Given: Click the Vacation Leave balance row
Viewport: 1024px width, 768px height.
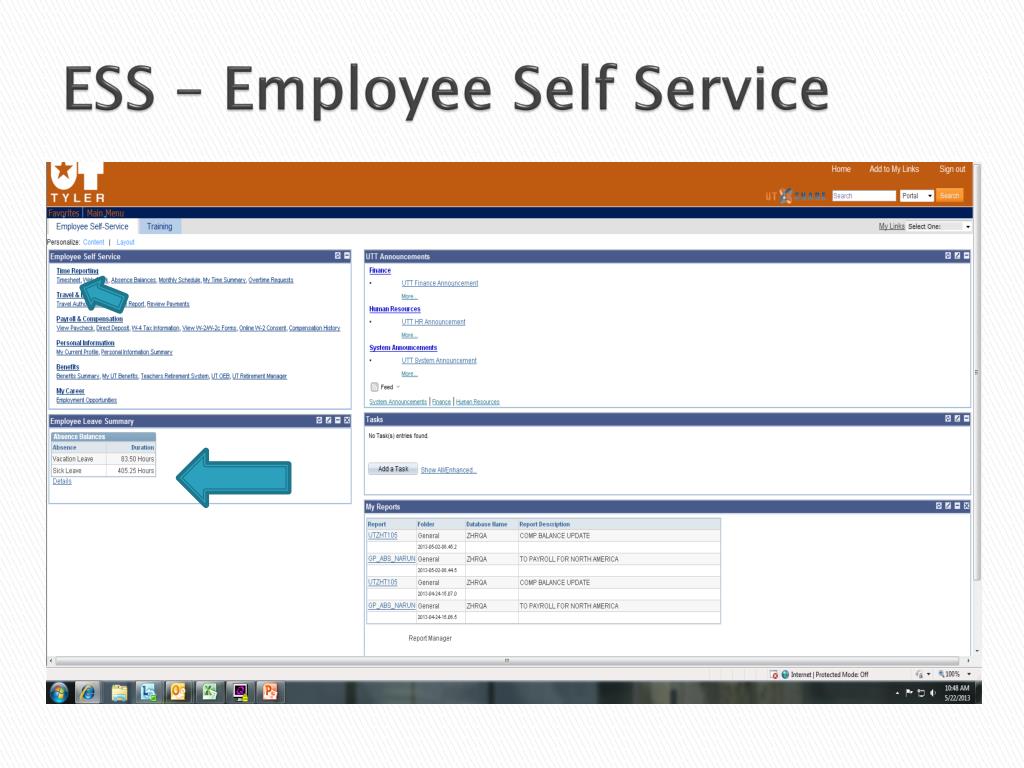Looking at the screenshot, I should (103, 459).
